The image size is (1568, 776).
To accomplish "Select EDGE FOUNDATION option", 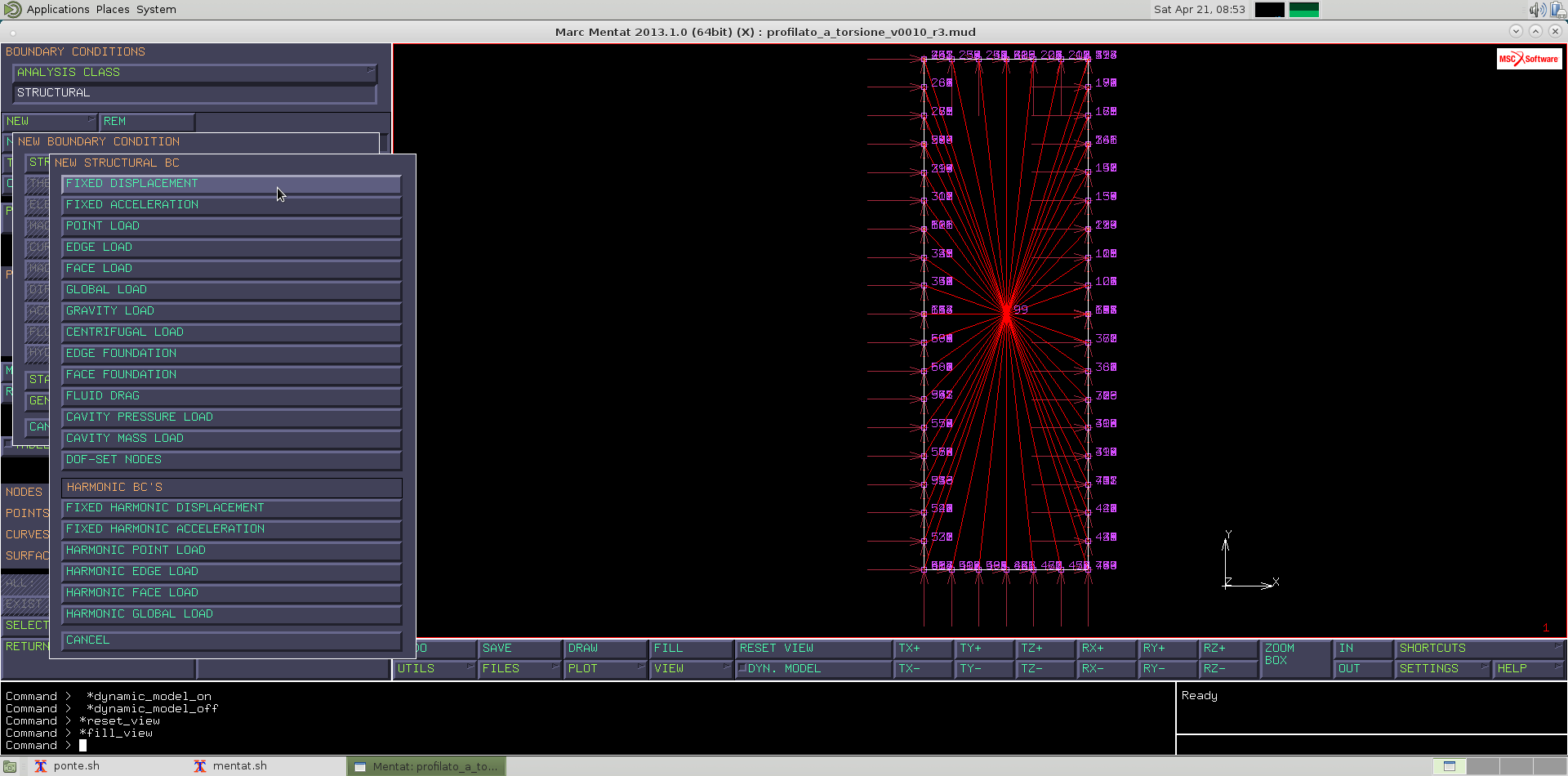I will 231,354.
